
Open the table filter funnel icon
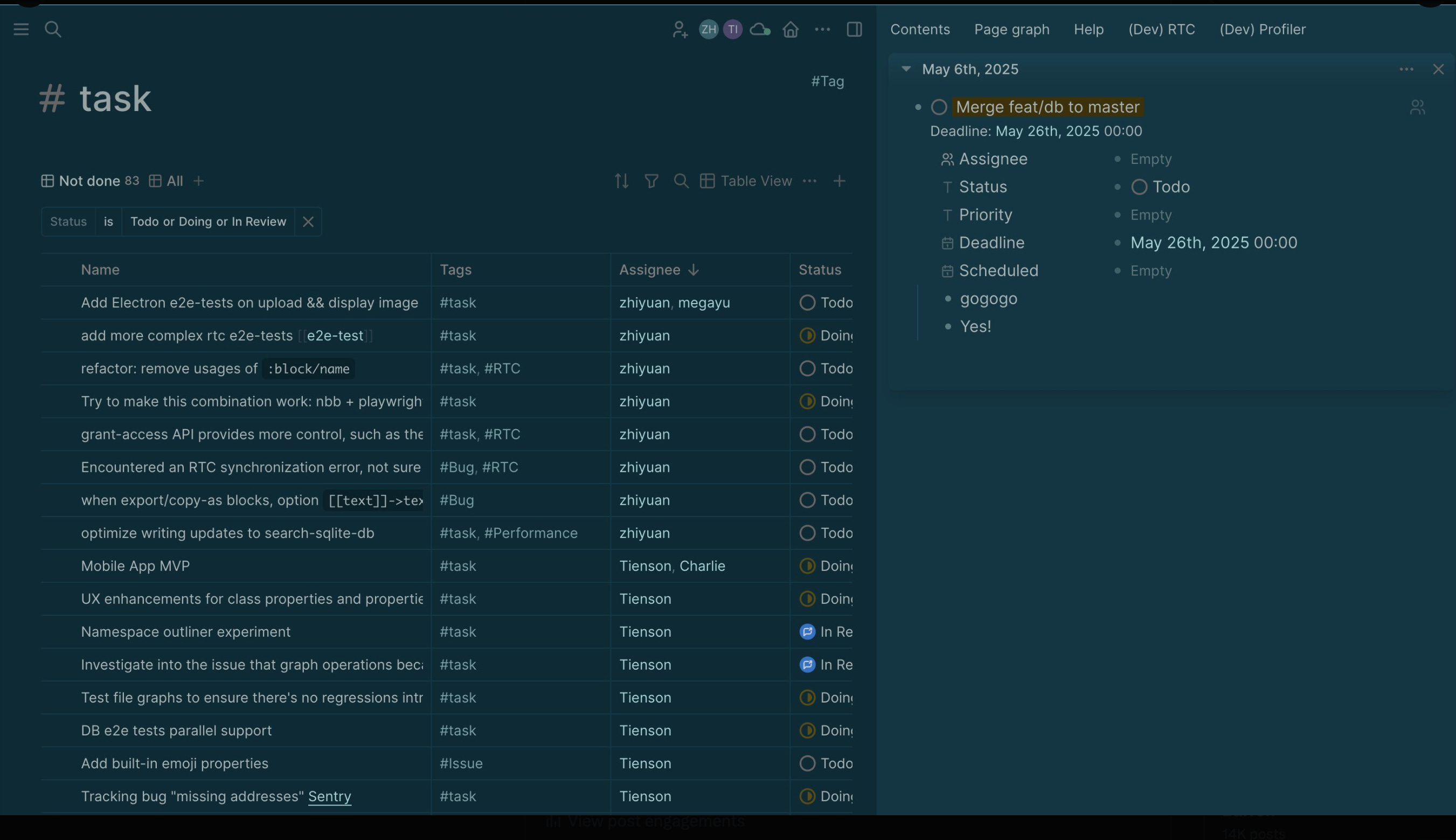coord(651,181)
